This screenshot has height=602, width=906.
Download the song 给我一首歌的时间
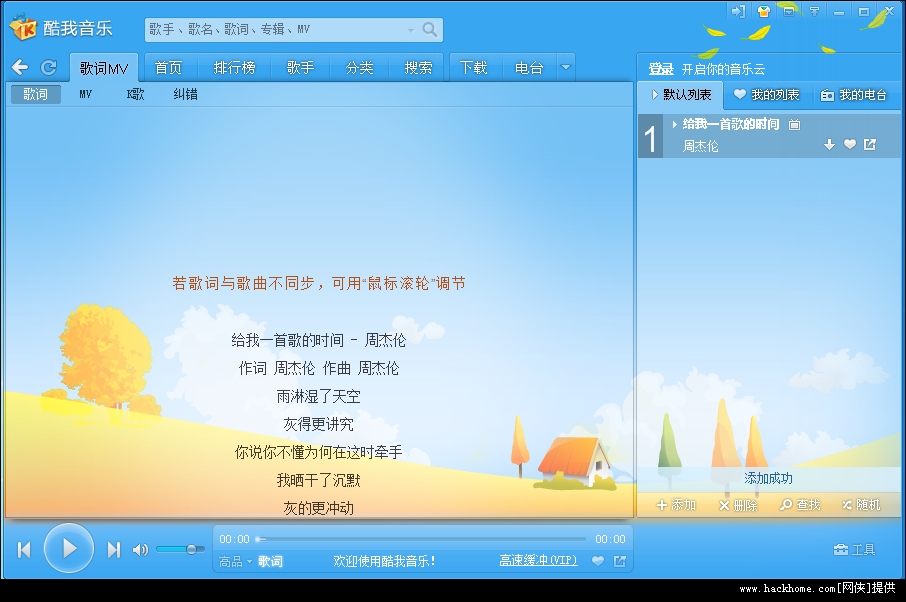pyautogui.click(x=830, y=144)
